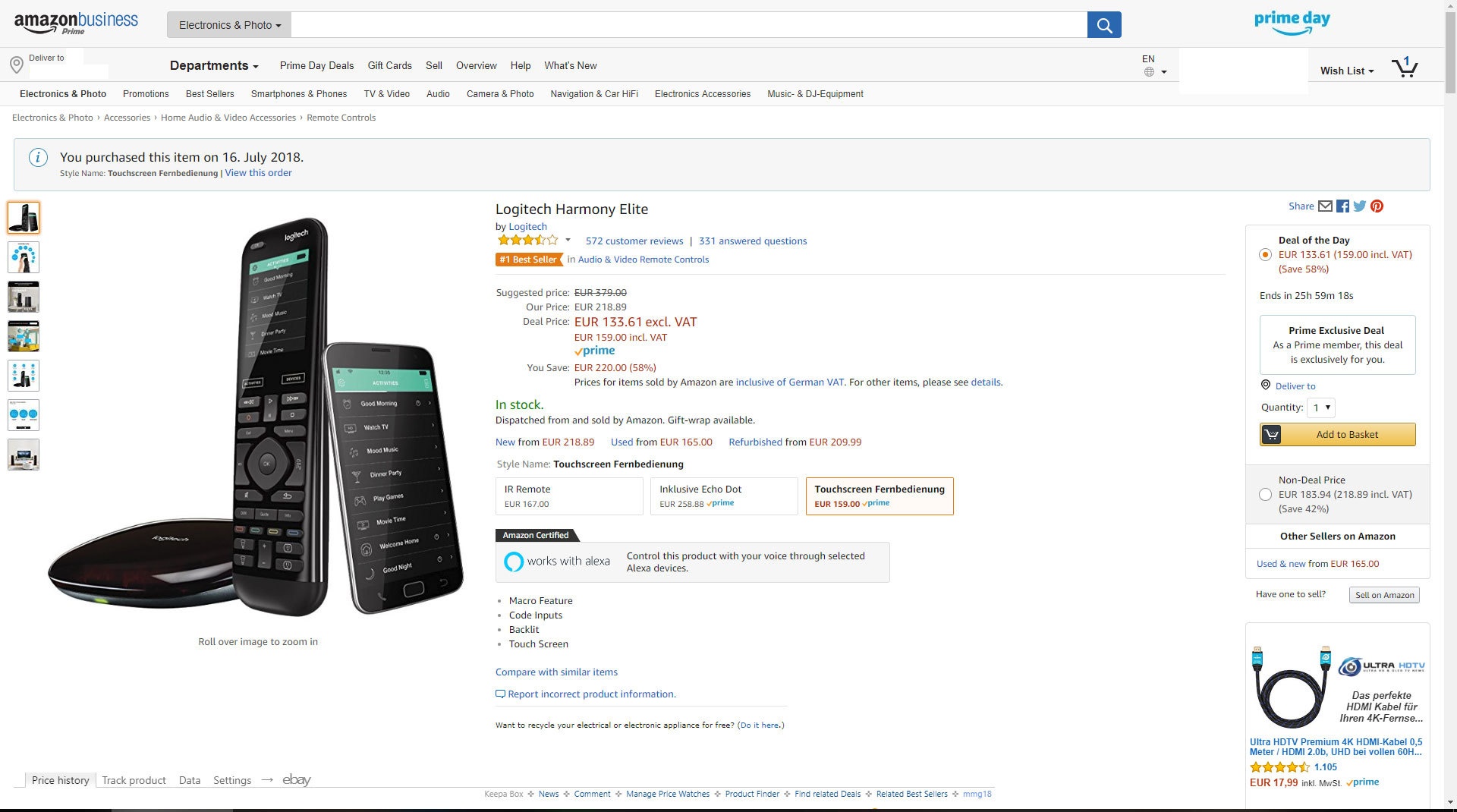Click Add to Basket button
This screenshot has height=812, width=1457.
click(1337, 435)
